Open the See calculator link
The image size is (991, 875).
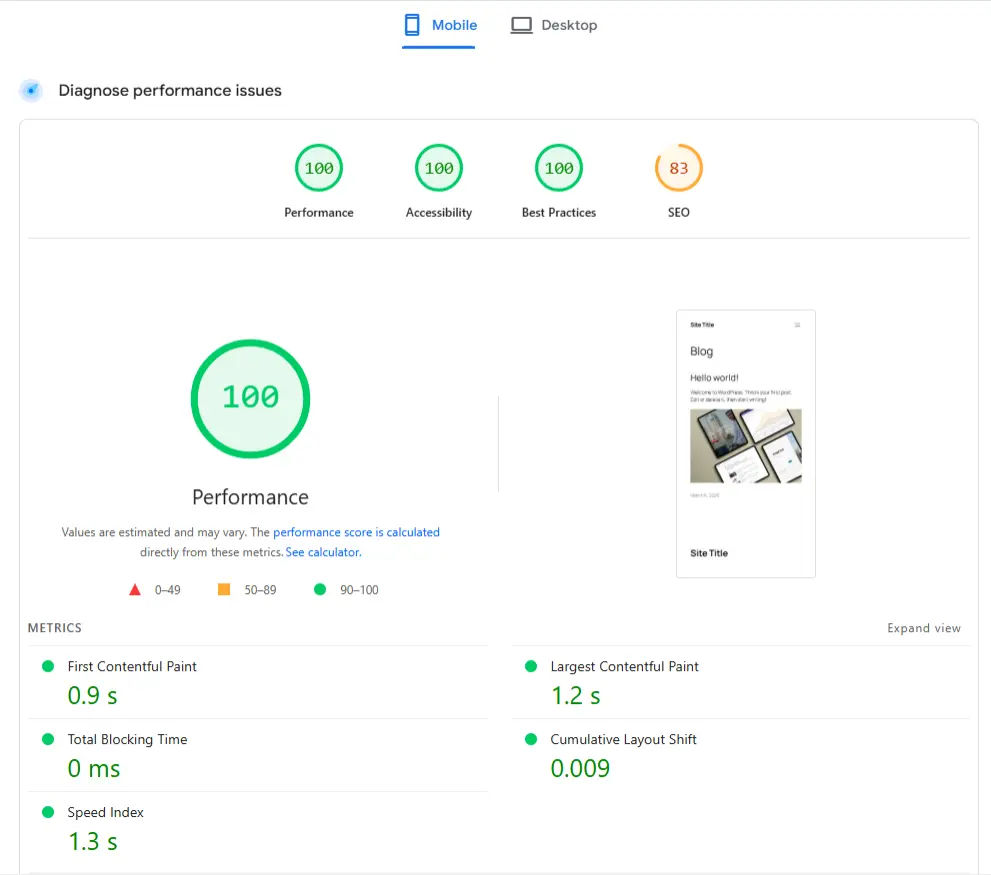(x=322, y=551)
